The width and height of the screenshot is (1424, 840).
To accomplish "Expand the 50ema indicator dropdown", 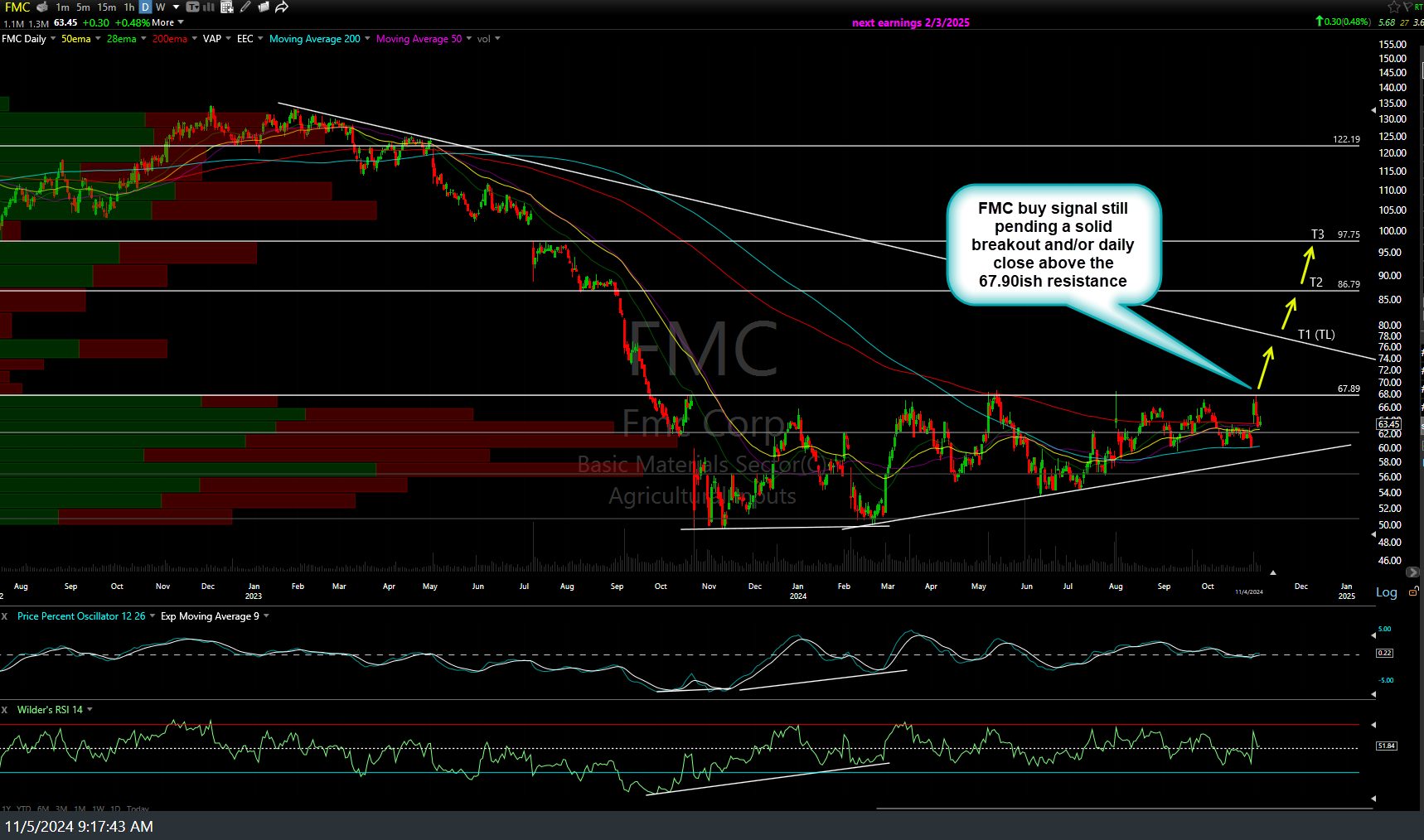I will (98, 39).
